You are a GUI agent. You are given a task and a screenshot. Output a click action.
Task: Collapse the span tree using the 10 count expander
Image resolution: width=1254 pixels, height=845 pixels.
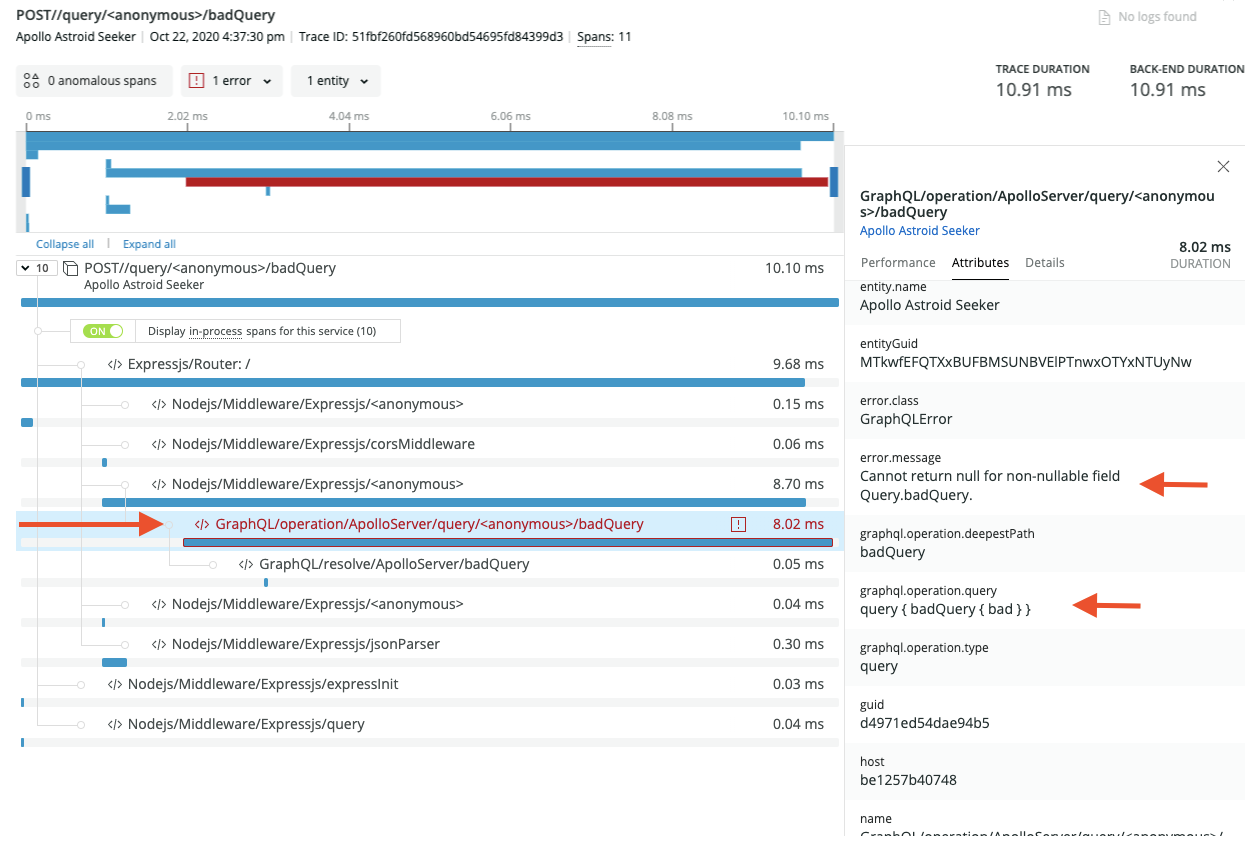[37, 268]
